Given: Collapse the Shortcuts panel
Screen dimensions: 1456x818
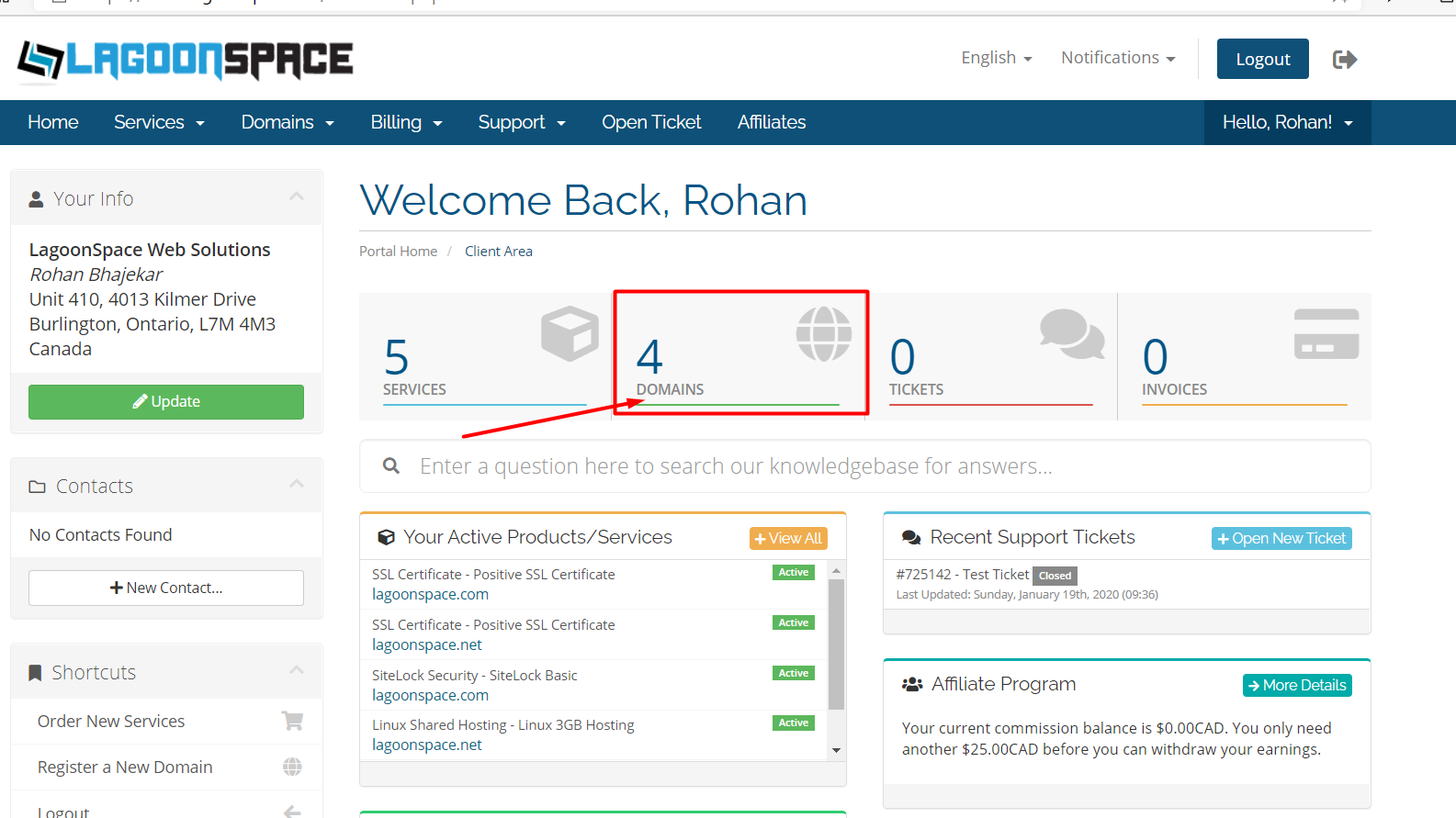Looking at the screenshot, I should 296,671.
